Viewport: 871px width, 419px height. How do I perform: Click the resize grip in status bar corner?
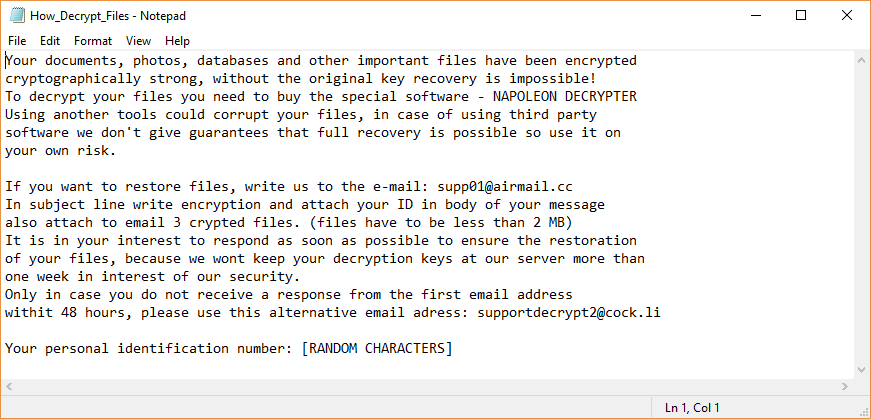pyautogui.click(x=863, y=411)
